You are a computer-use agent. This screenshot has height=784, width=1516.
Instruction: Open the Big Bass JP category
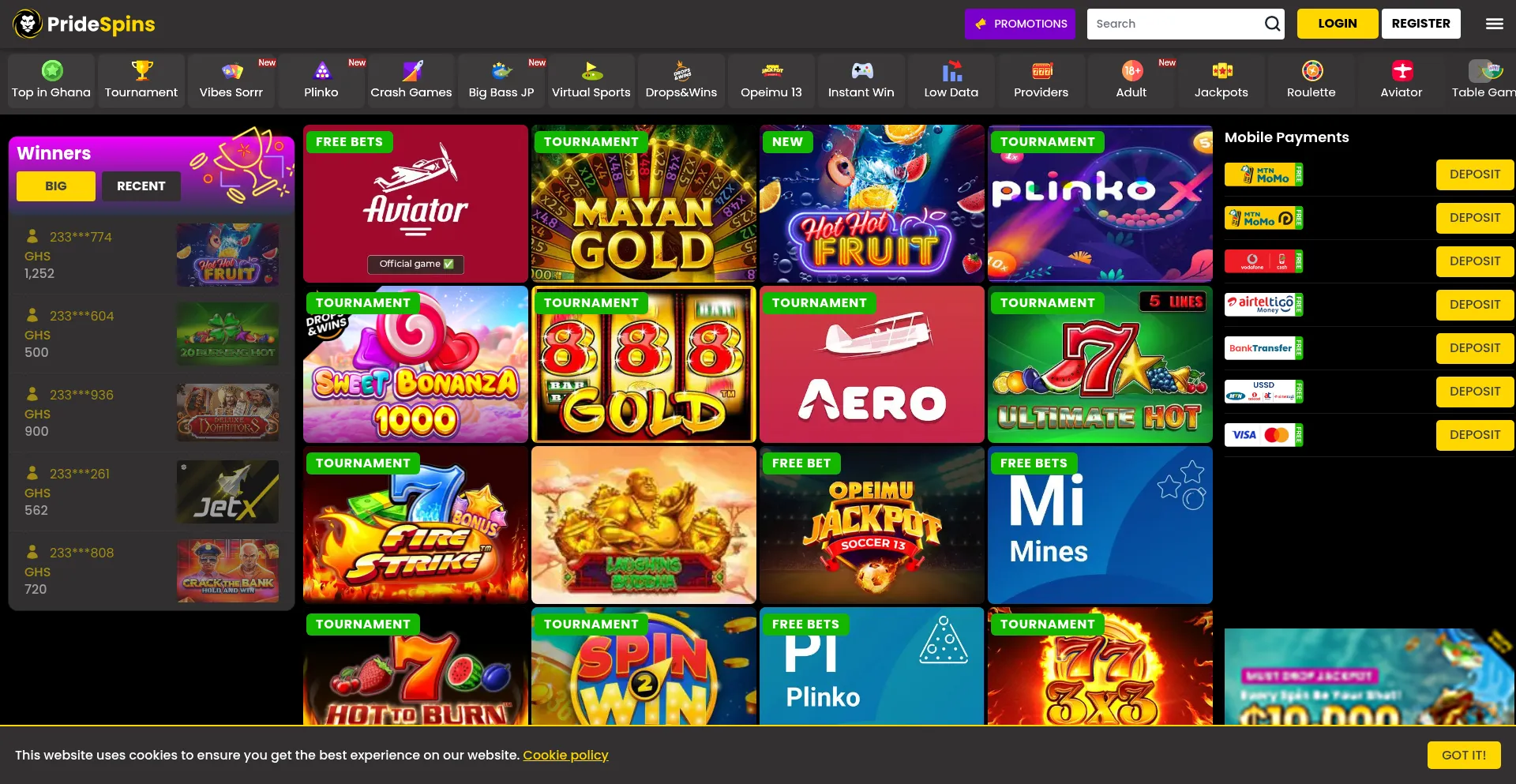pos(501,81)
